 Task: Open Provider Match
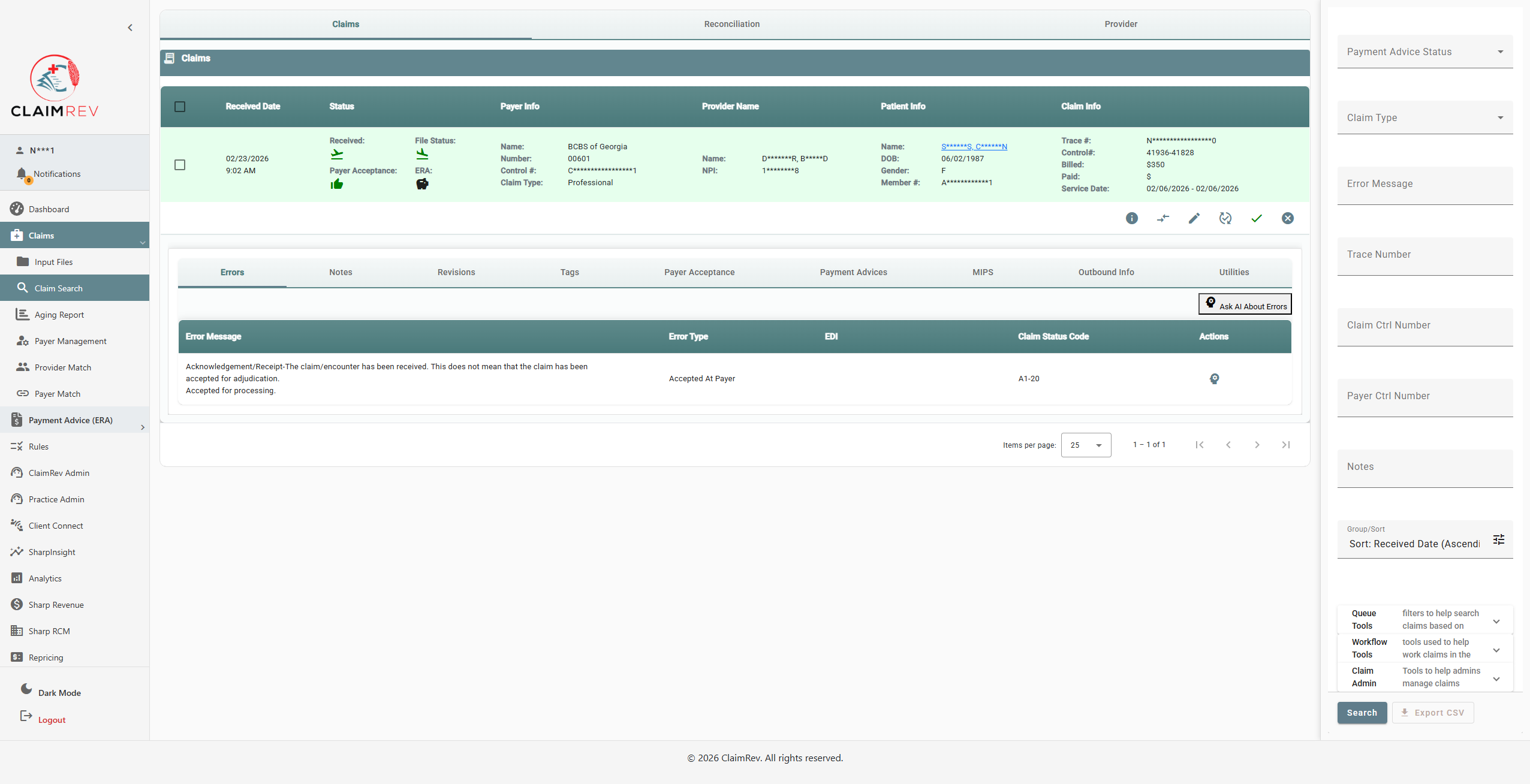74,367
